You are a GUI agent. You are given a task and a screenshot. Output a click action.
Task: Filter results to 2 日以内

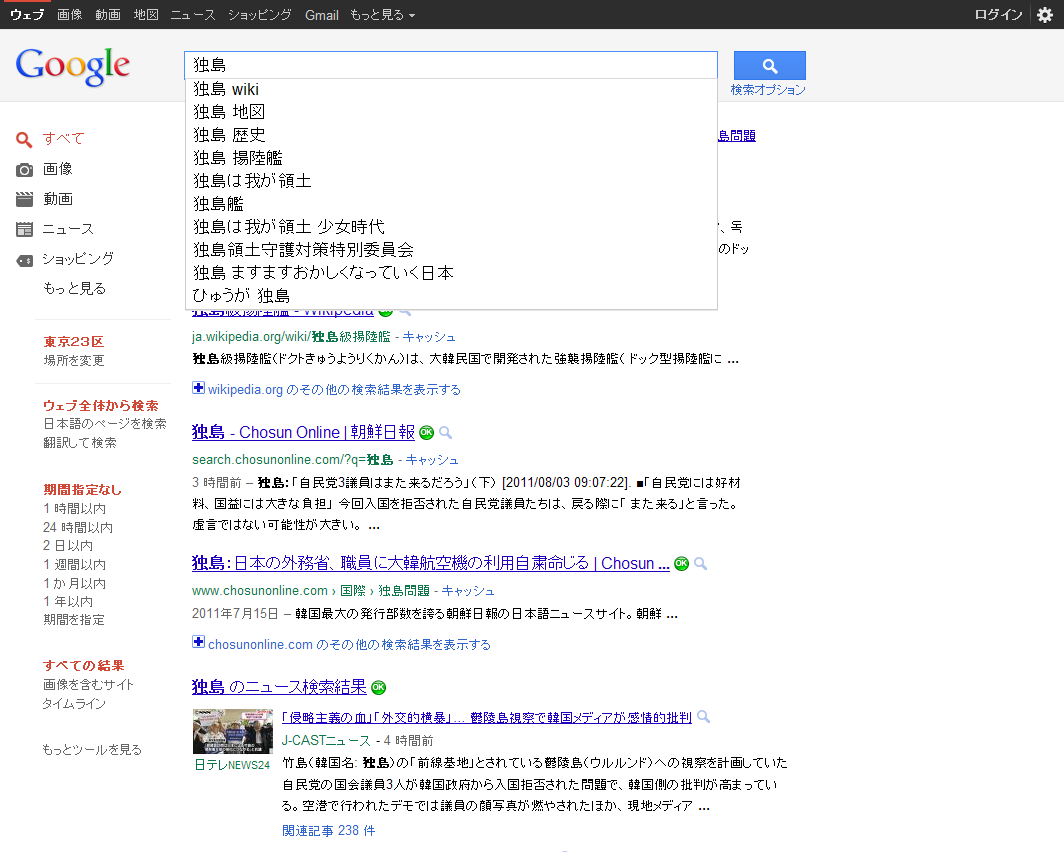coord(68,545)
